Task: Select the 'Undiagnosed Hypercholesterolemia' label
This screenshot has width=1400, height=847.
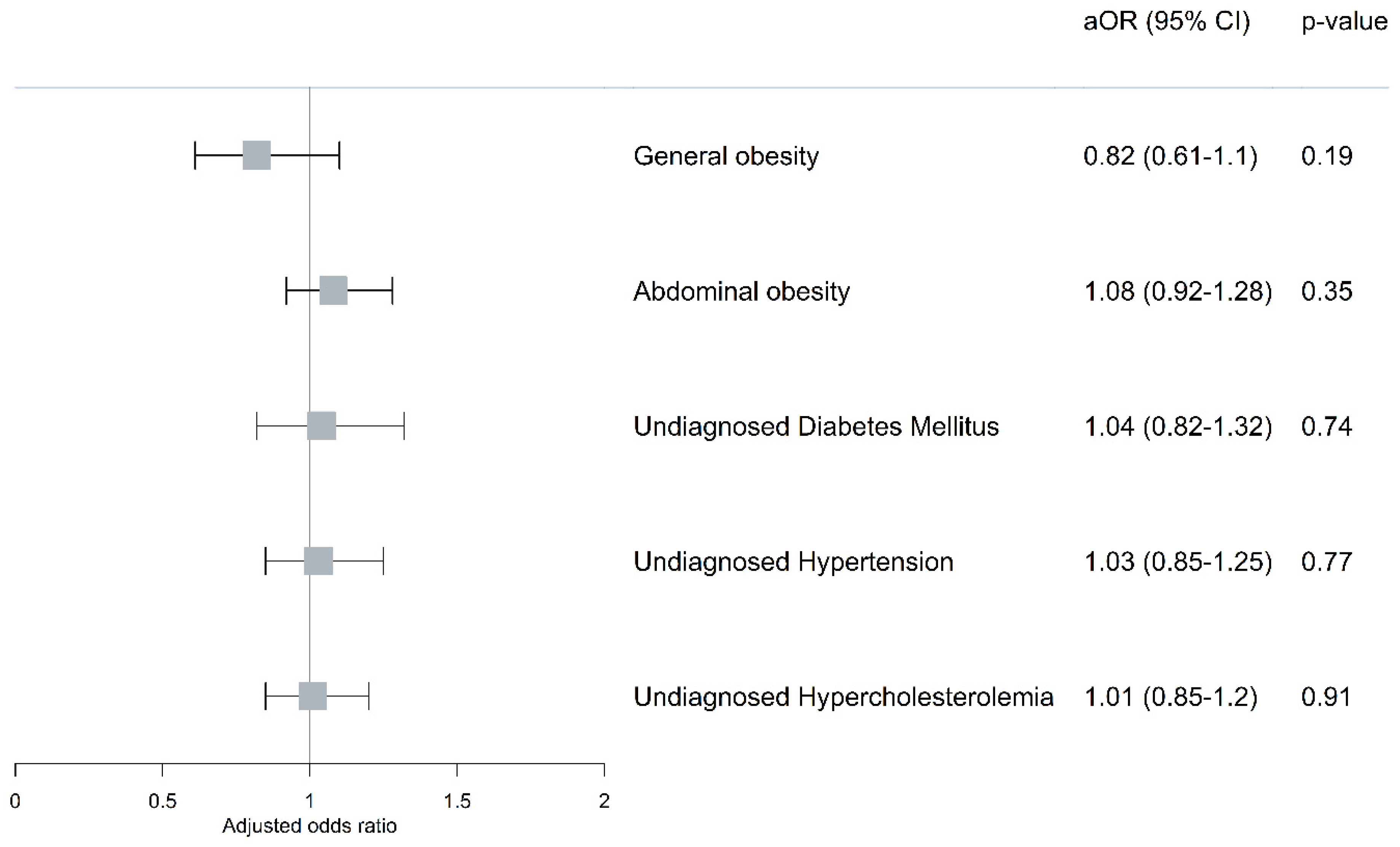Action: click(x=843, y=697)
